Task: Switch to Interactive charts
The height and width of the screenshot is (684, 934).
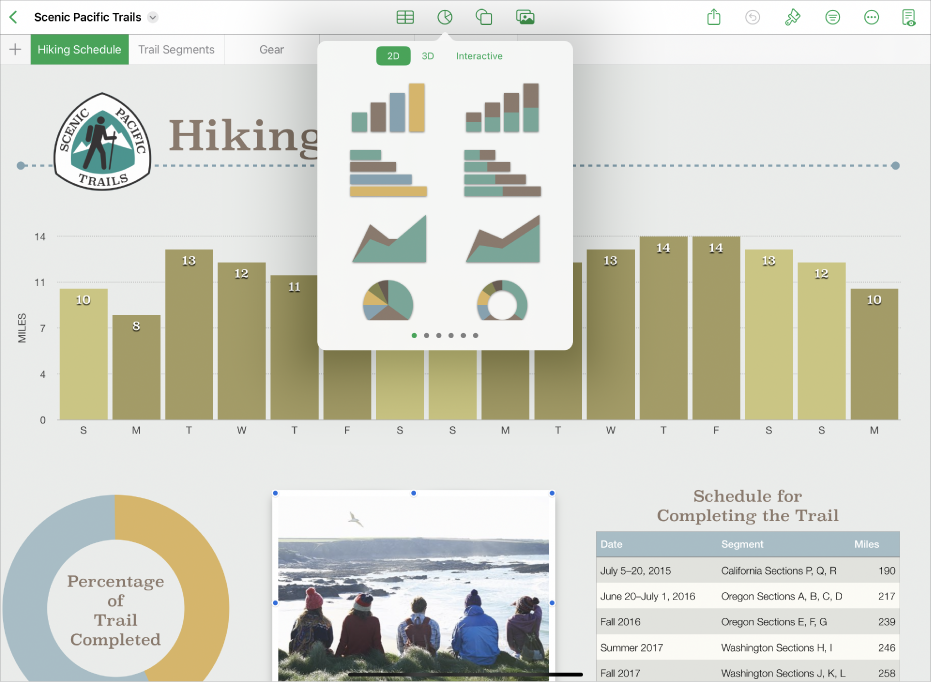Action: click(x=480, y=56)
